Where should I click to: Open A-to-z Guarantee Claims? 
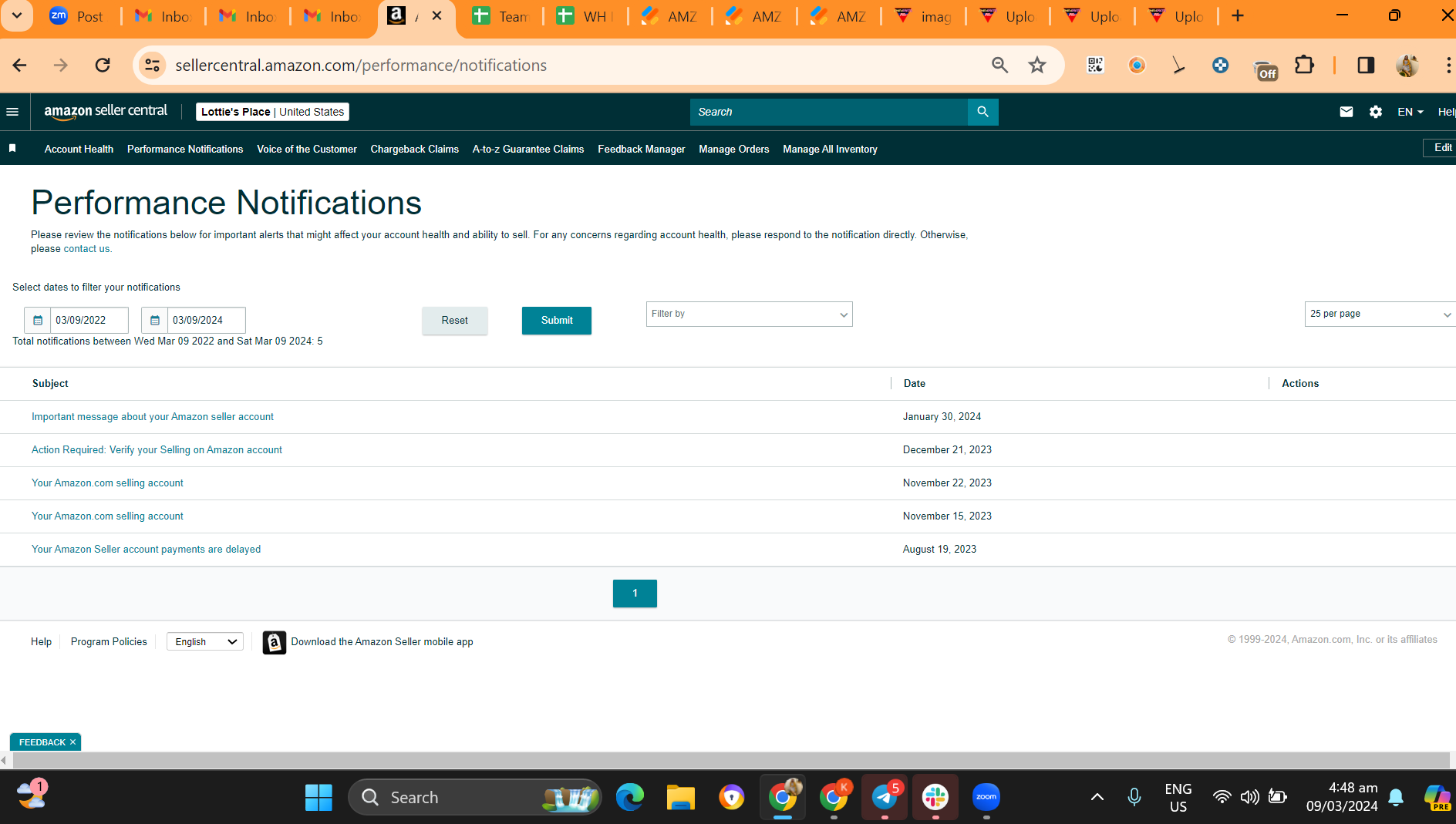(x=528, y=149)
